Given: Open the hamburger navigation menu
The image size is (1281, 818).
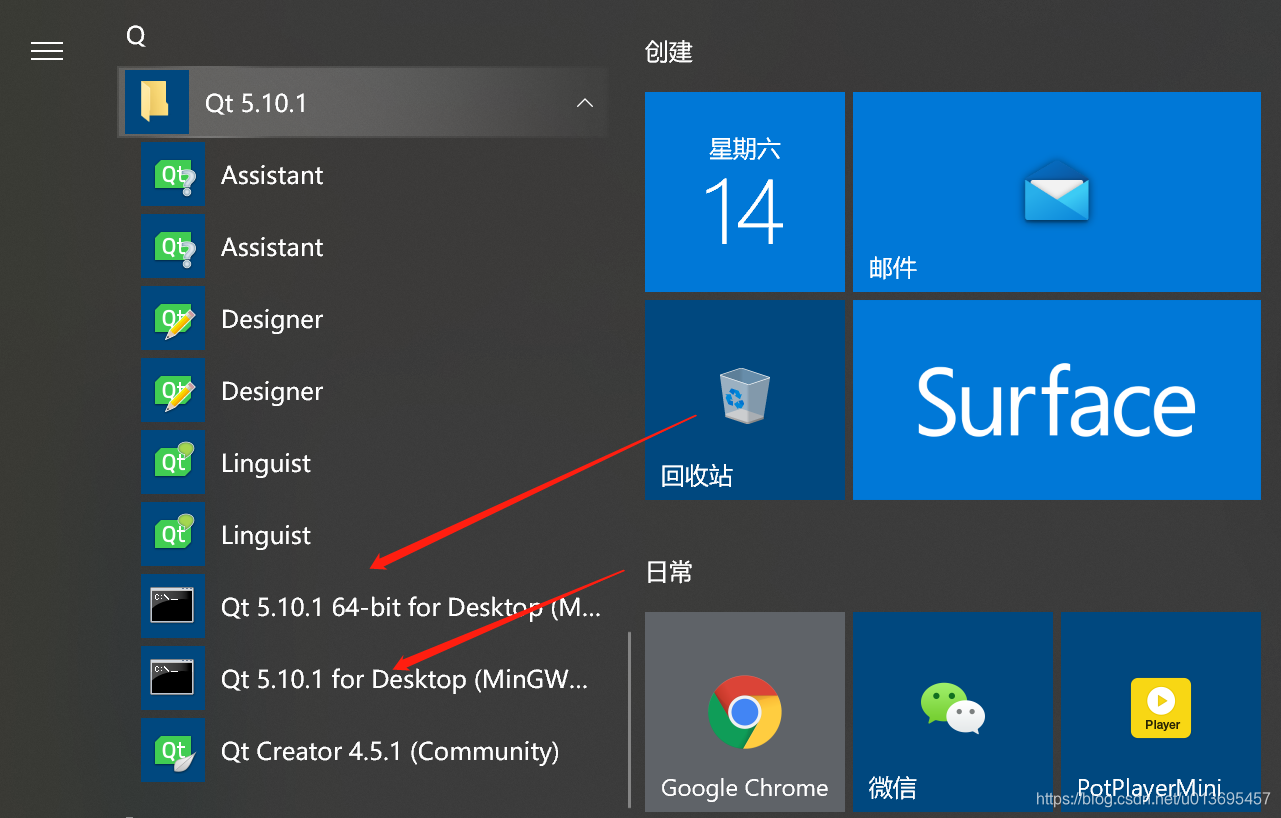Looking at the screenshot, I should coord(47,51).
